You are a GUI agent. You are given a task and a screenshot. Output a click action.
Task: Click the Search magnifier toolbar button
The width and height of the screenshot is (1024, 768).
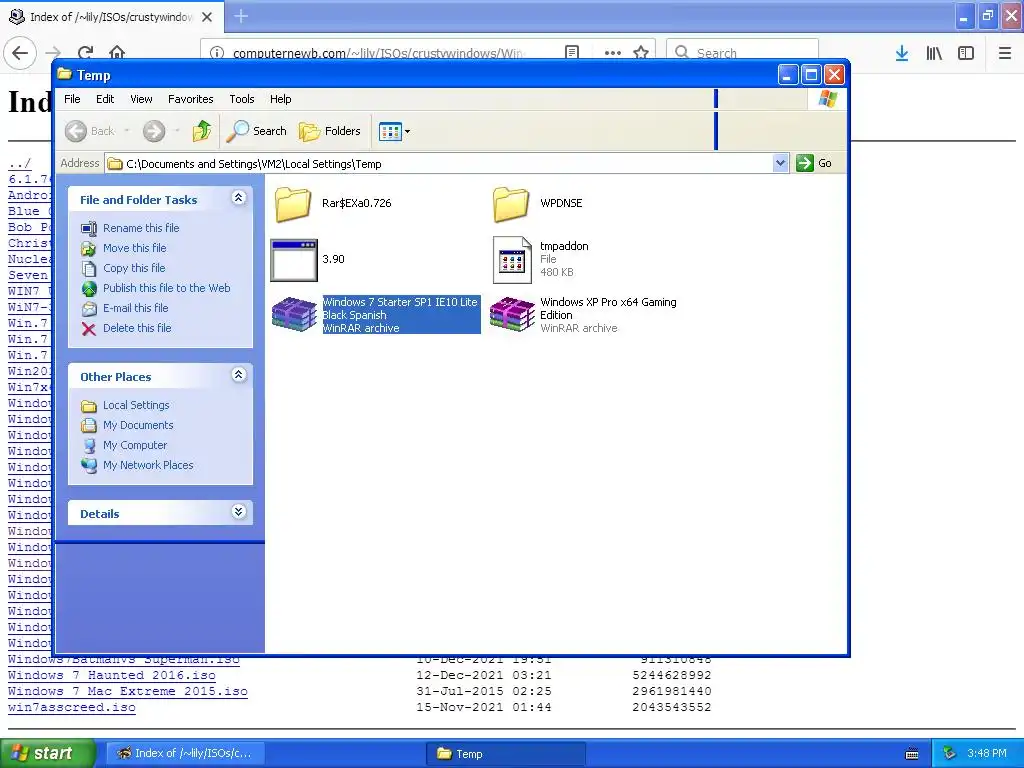pos(256,131)
